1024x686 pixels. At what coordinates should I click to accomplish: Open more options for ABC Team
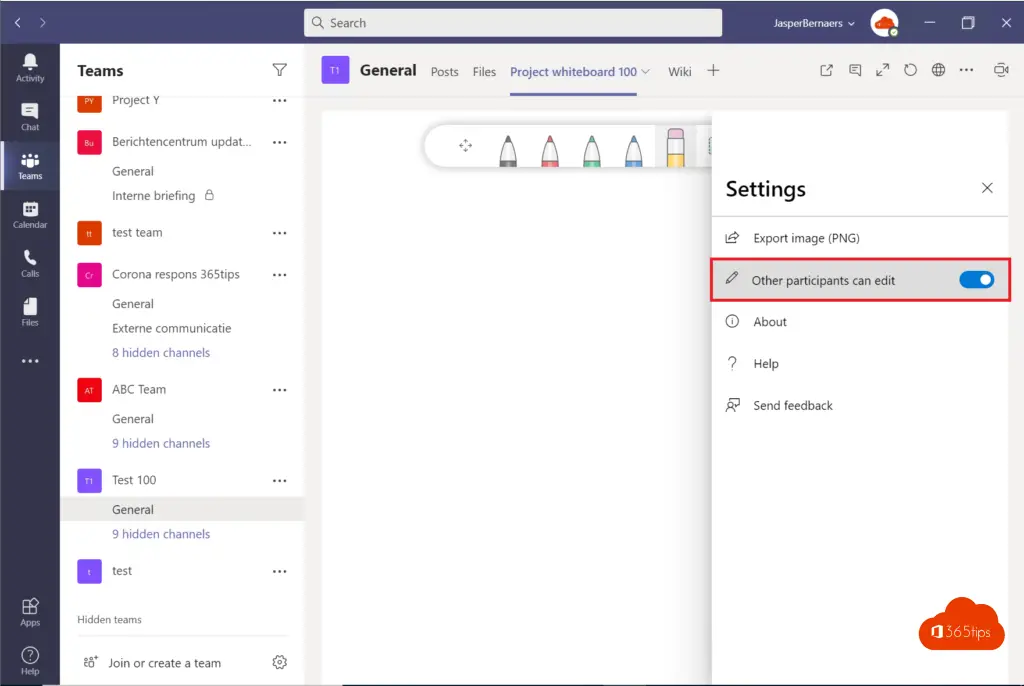pyautogui.click(x=280, y=390)
